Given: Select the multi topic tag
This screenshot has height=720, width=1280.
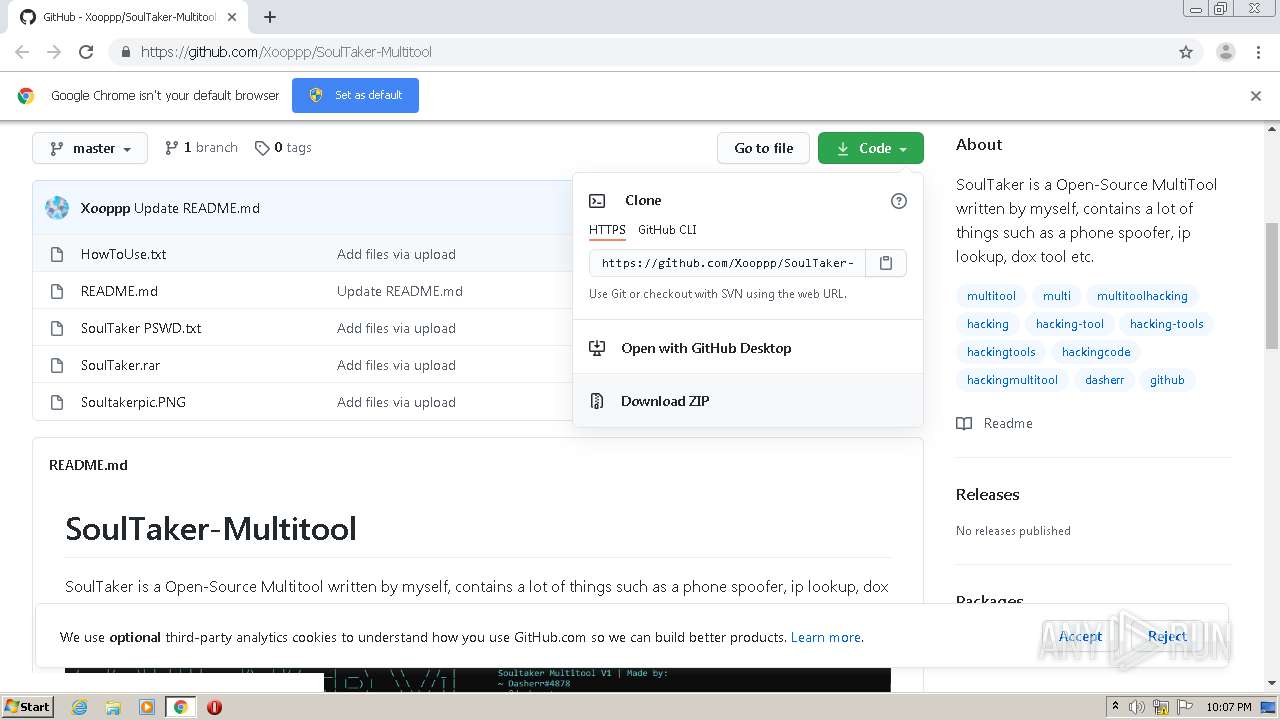Looking at the screenshot, I should [x=1056, y=296].
